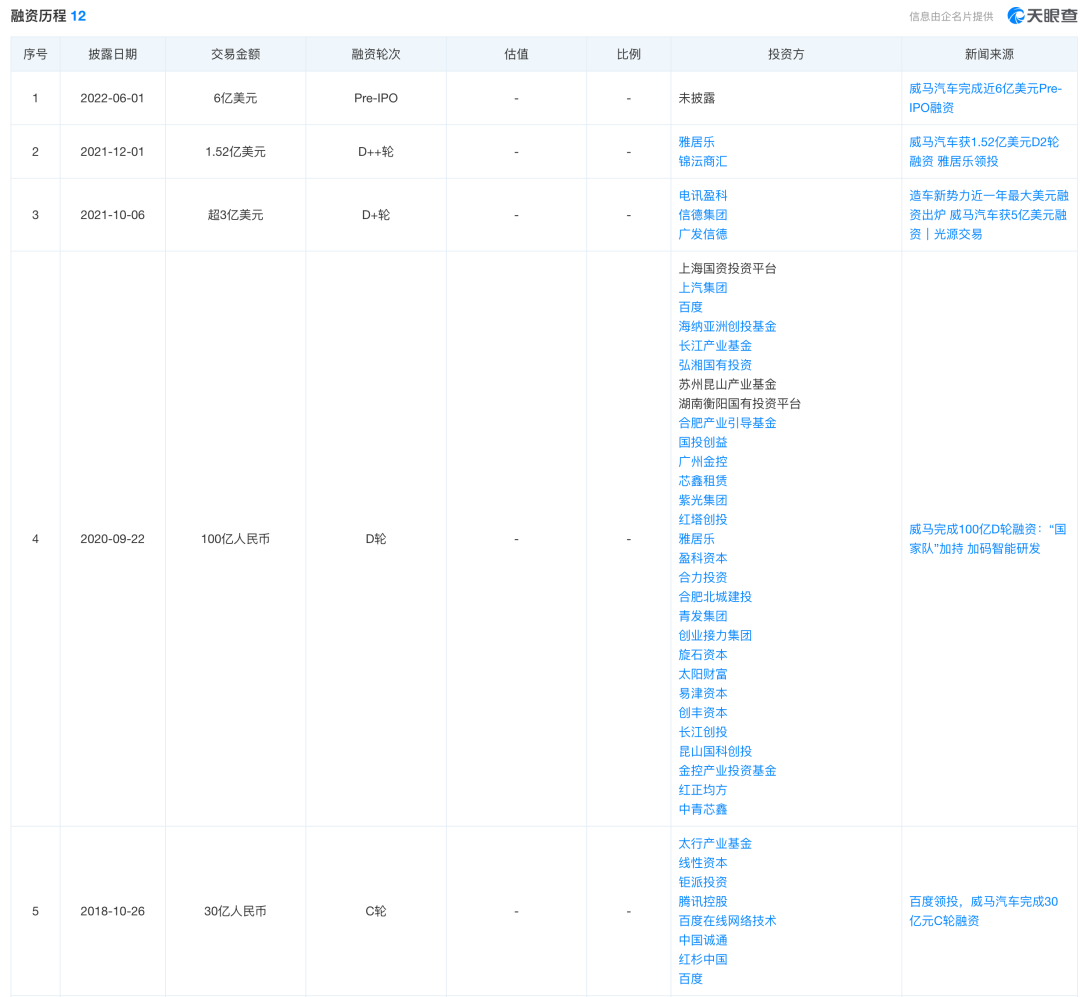Open investor link 易津资本

[703, 693]
